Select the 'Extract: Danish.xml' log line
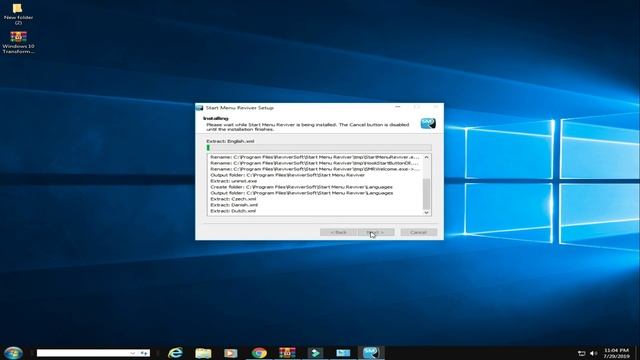The height and width of the screenshot is (360, 640). [234, 205]
